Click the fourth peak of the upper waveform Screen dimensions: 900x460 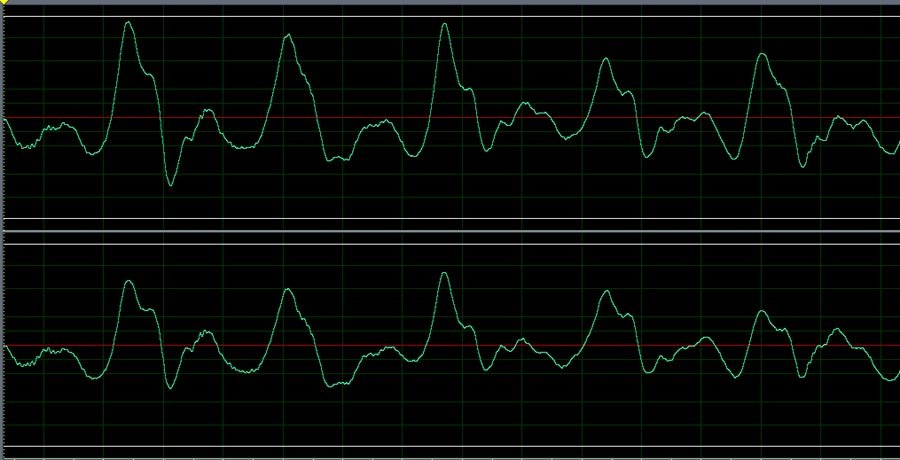pyautogui.click(x=605, y=60)
